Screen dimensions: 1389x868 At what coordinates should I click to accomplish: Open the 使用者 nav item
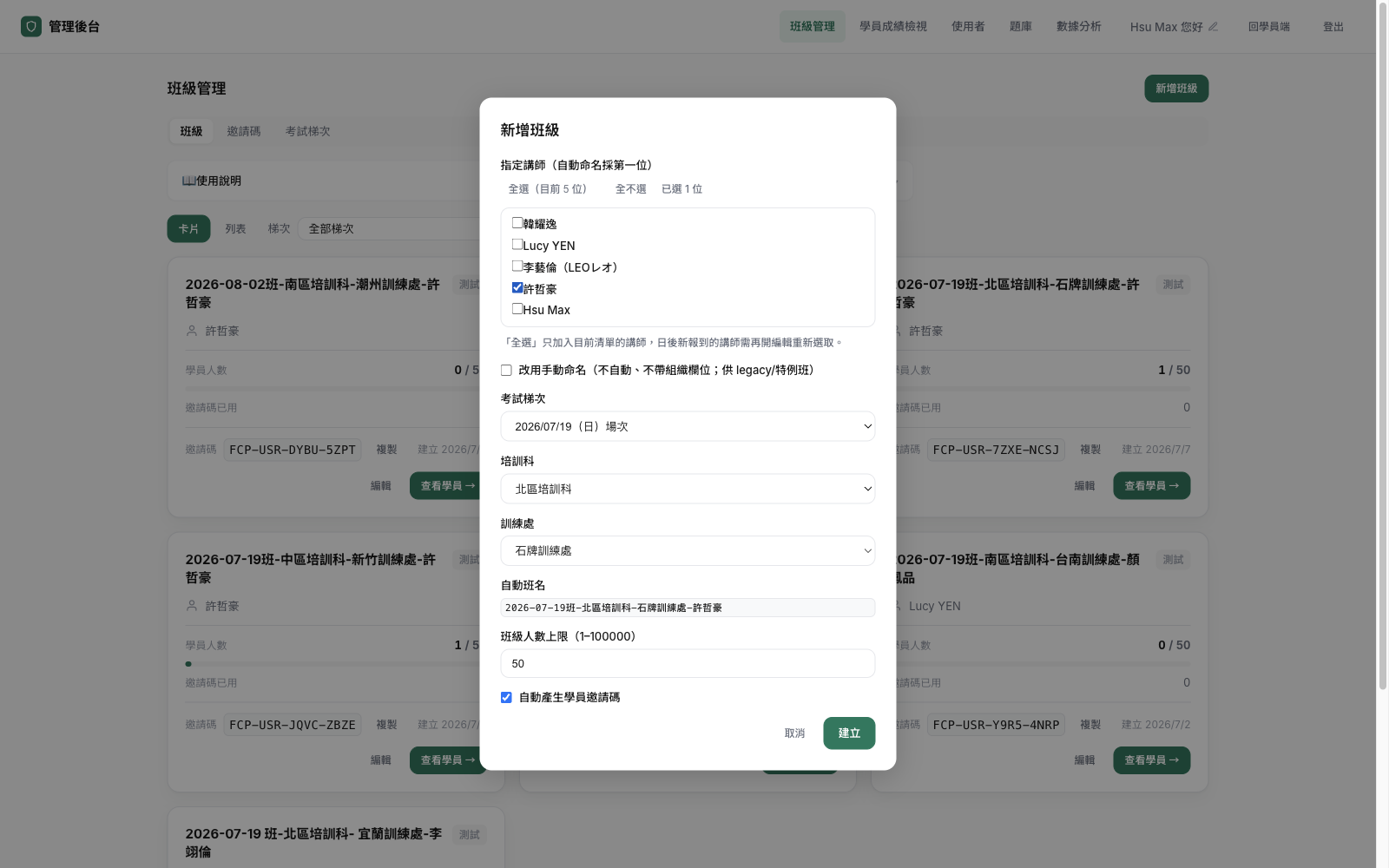(968, 27)
